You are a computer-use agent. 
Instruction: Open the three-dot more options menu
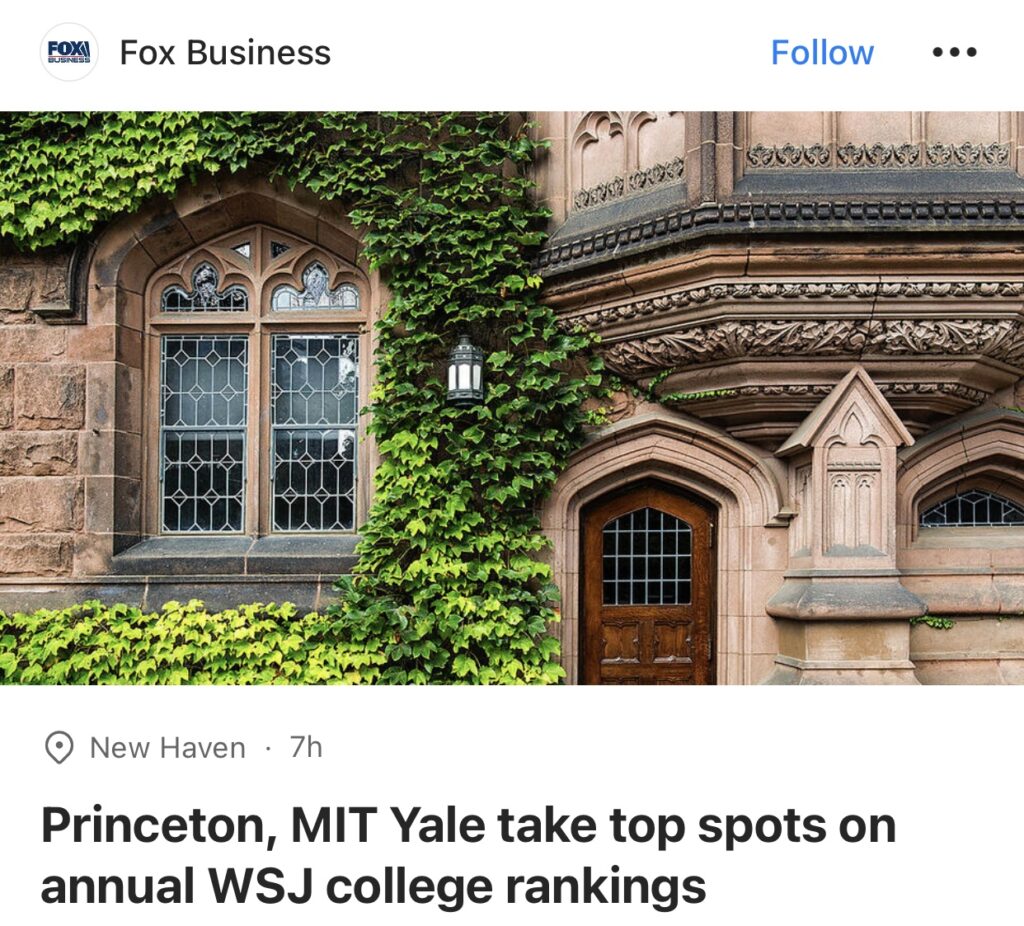coord(954,52)
